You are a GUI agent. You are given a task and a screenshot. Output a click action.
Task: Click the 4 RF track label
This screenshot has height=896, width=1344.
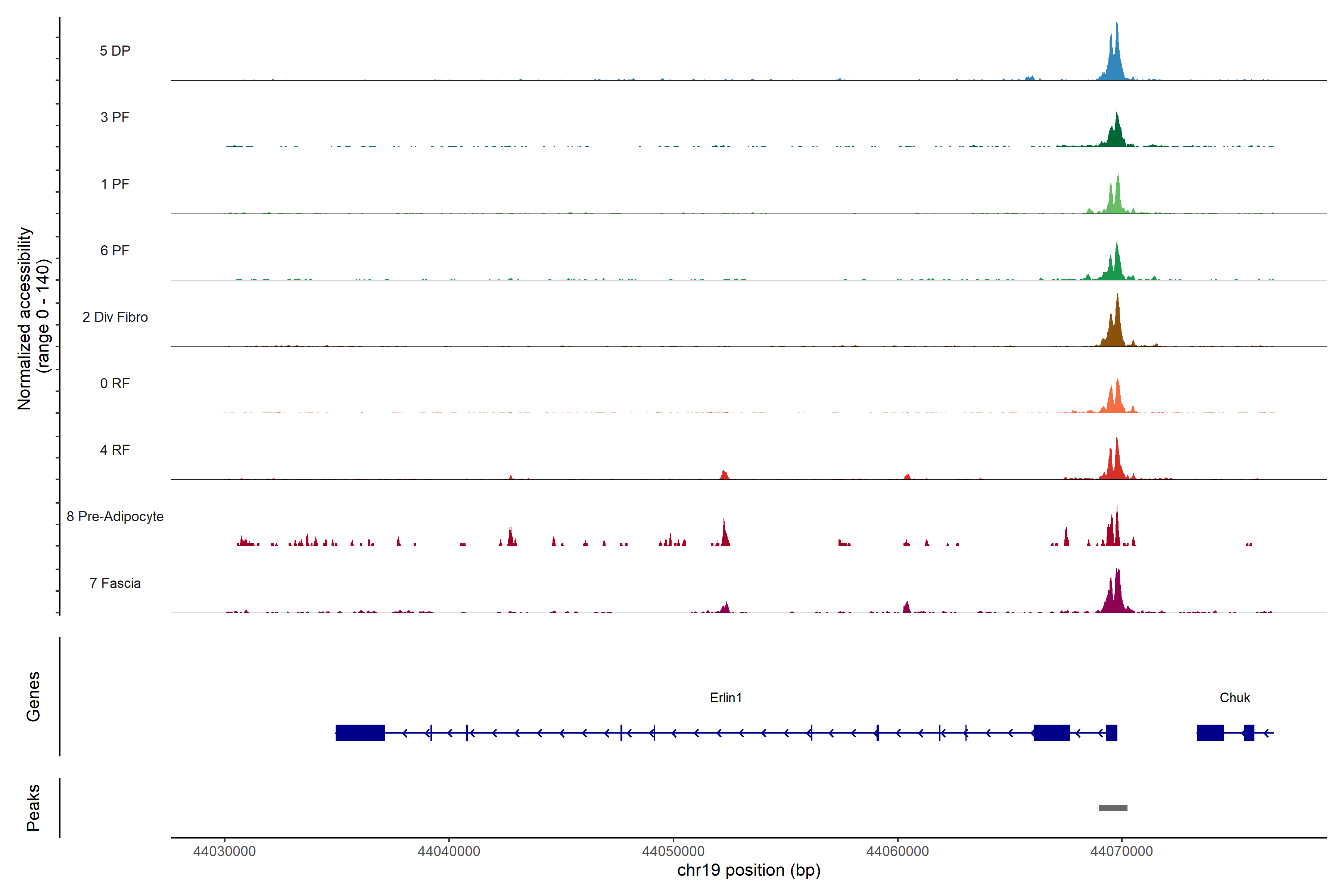coord(115,450)
